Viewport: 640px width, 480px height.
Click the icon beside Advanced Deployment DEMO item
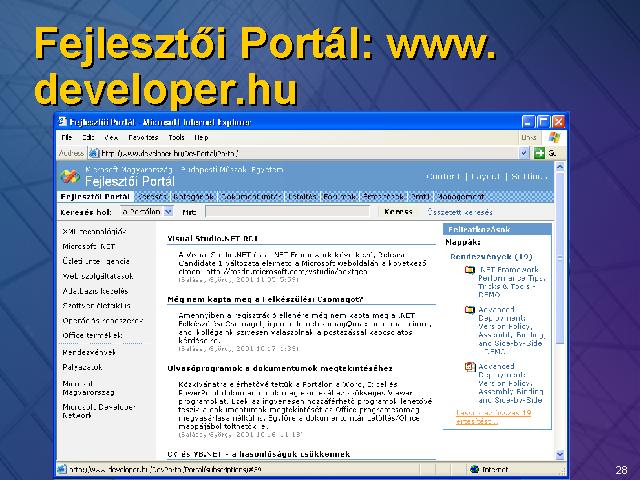(470, 310)
